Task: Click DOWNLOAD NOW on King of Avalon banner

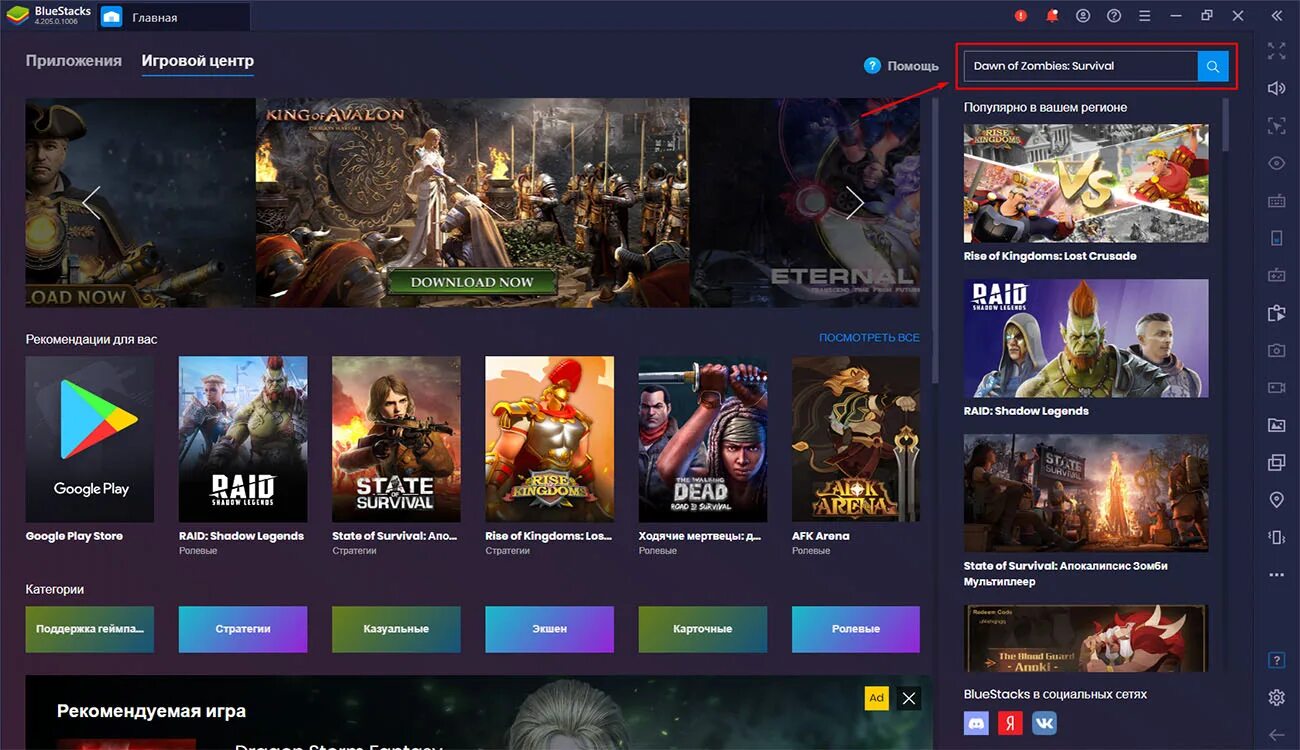Action: coord(472,282)
